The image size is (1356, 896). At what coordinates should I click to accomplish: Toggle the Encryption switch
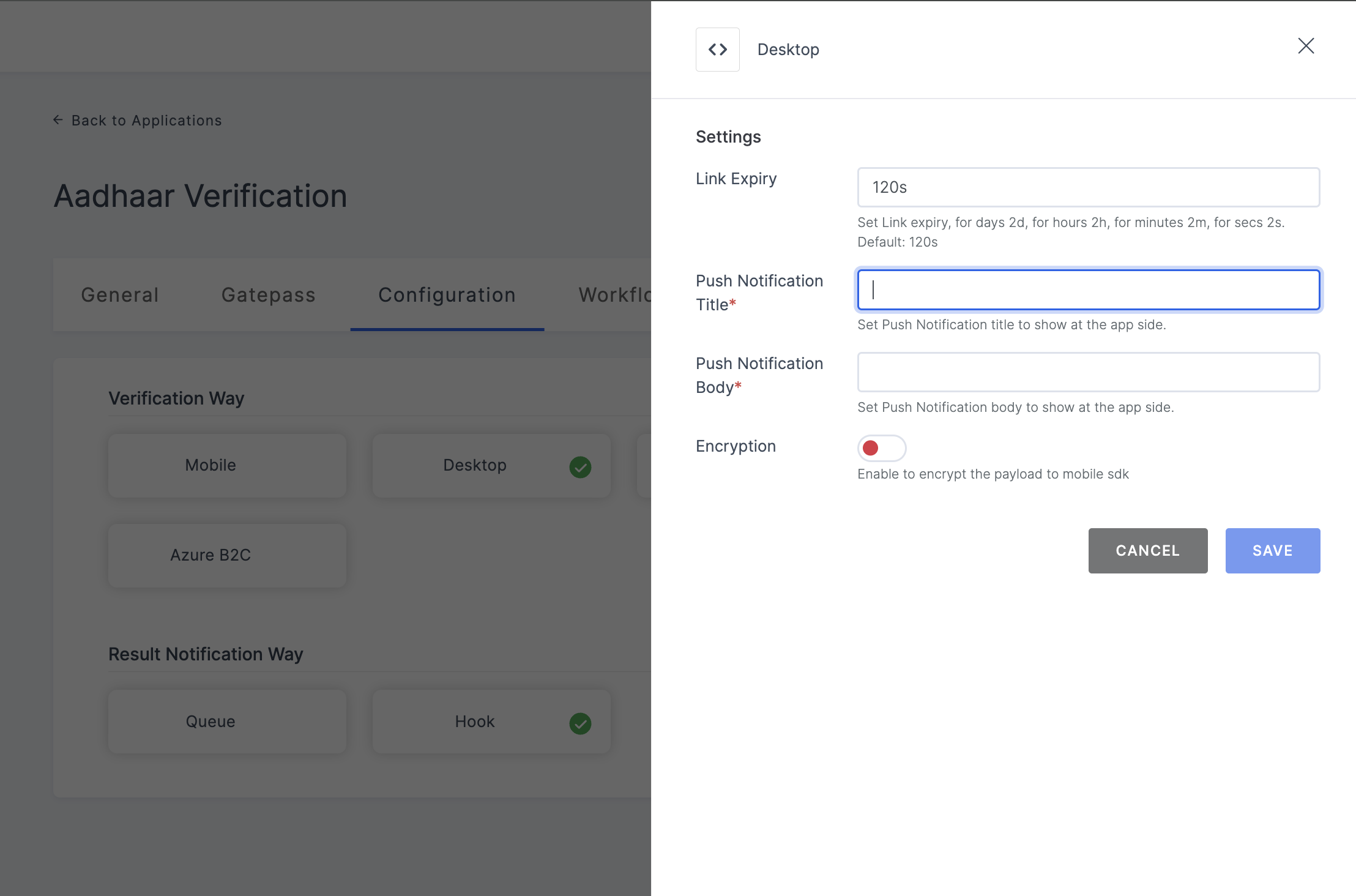click(x=881, y=448)
